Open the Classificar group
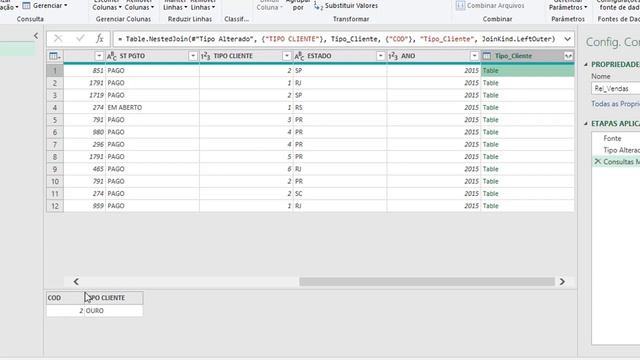640x360 pixels. [x=236, y=19]
